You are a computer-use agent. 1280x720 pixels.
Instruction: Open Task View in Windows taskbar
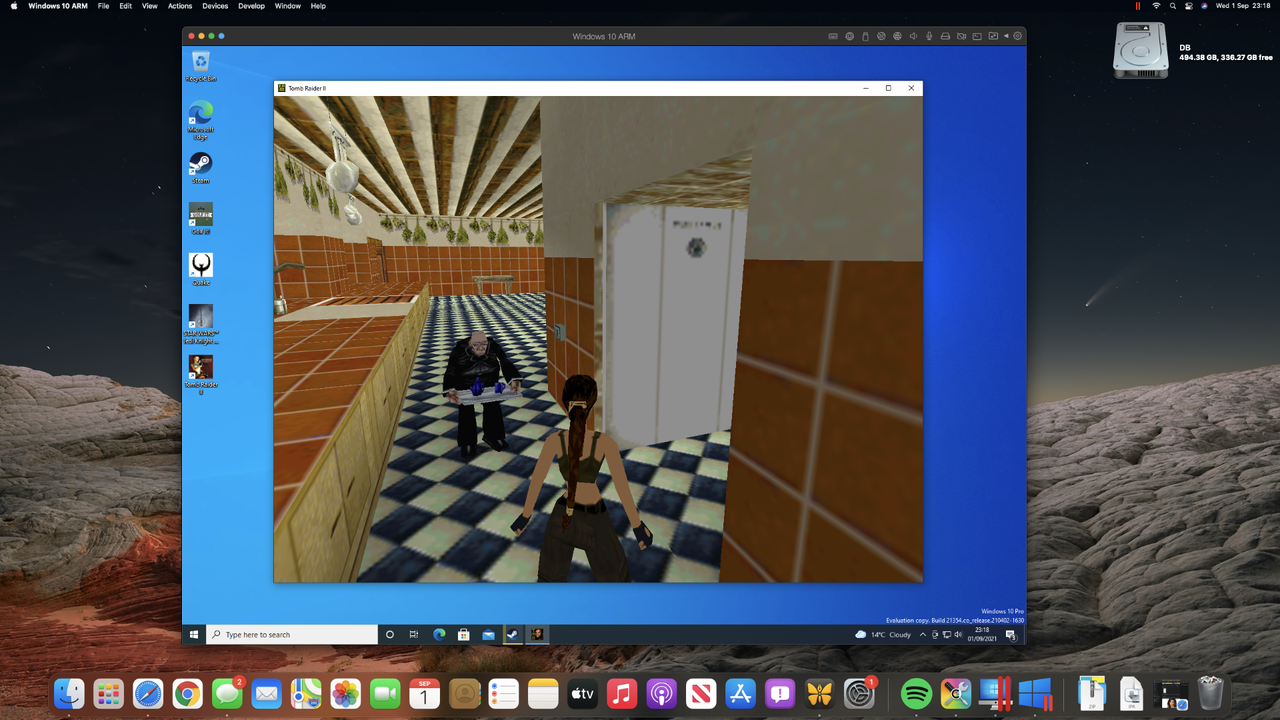coord(414,635)
